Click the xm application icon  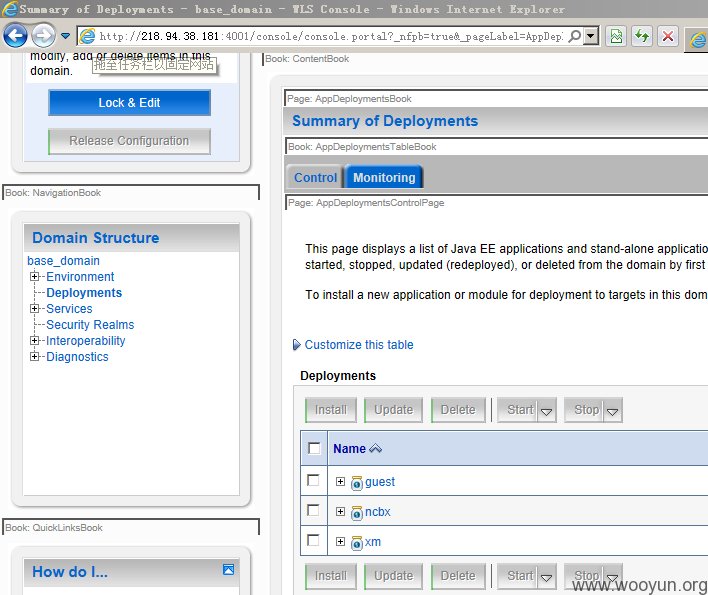click(357, 543)
